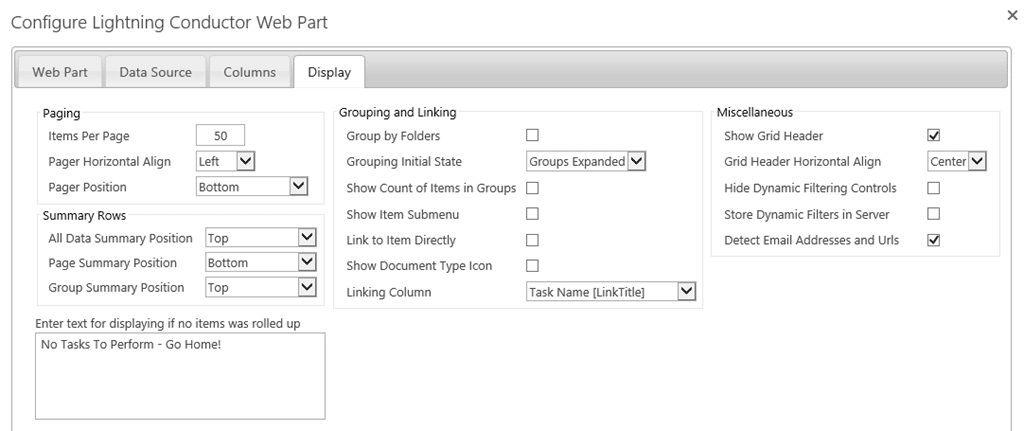Viewport: 1024px width, 431px height.
Task: Enable the Show Item Submenu checkbox
Action: point(532,214)
